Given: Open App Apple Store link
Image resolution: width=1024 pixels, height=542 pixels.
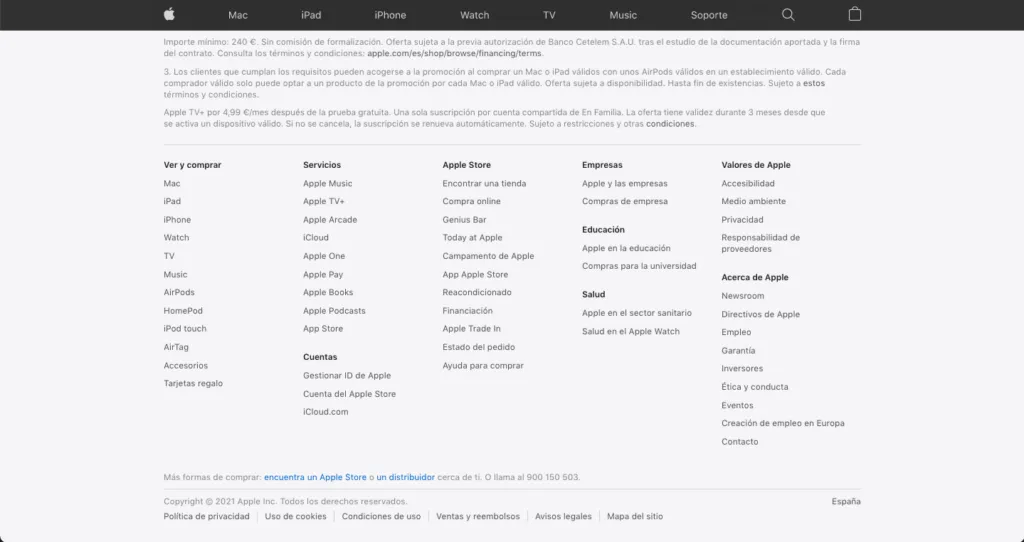Looking at the screenshot, I should 475,275.
